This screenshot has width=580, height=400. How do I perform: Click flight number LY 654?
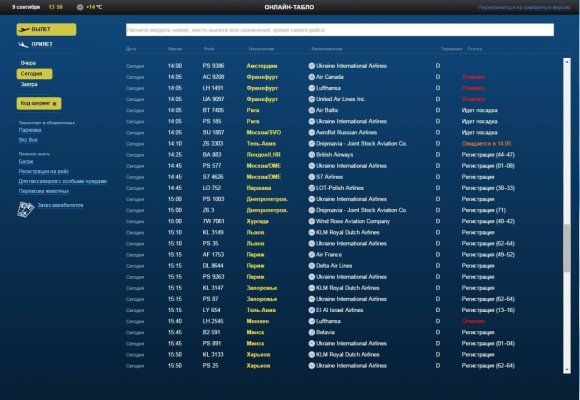[212, 310]
